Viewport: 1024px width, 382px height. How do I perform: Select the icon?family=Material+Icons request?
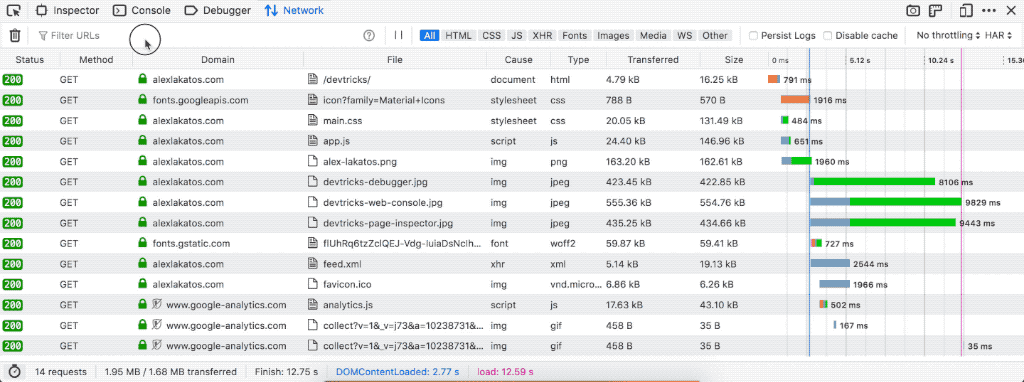(512, 100)
